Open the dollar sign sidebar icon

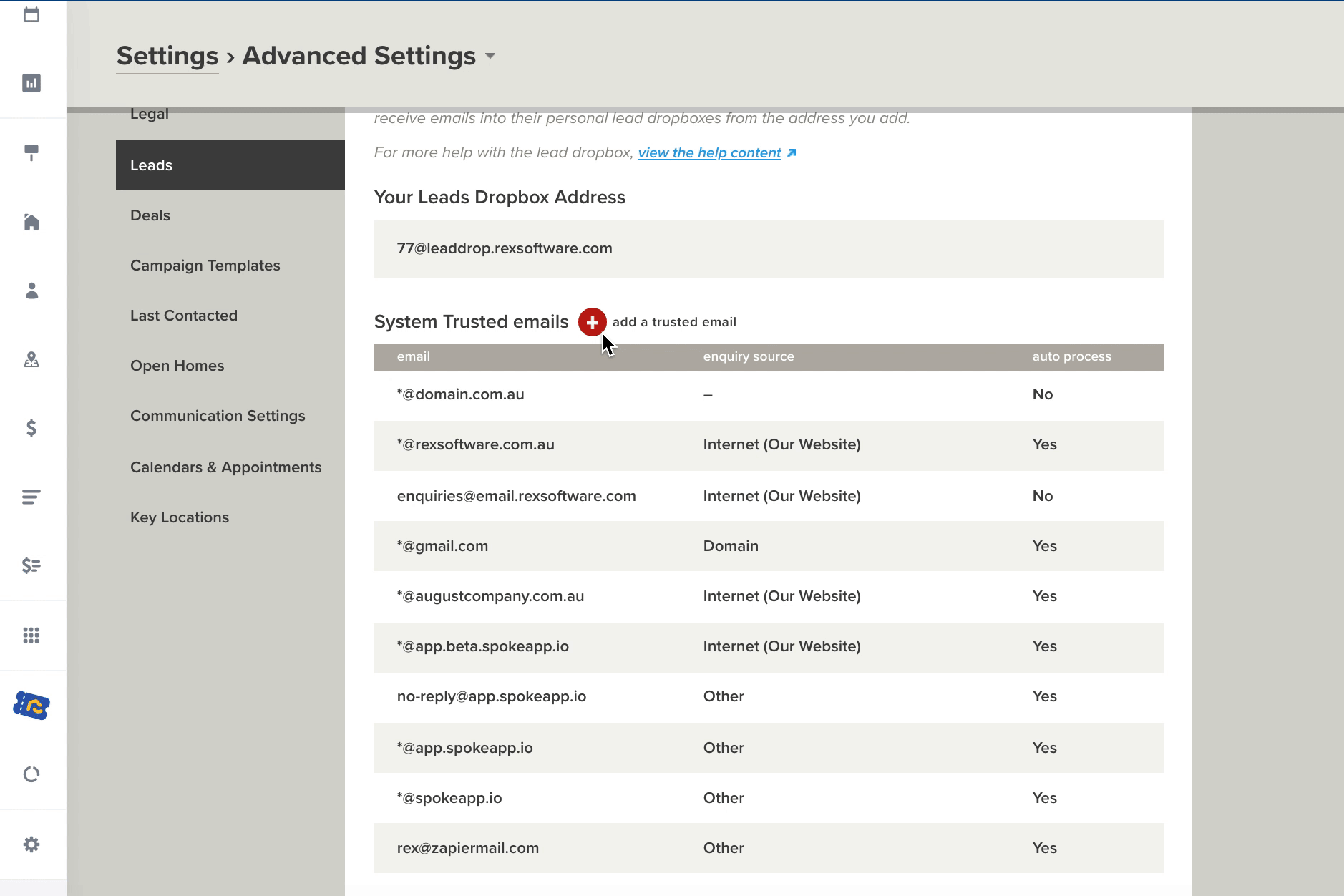(31, 428)
